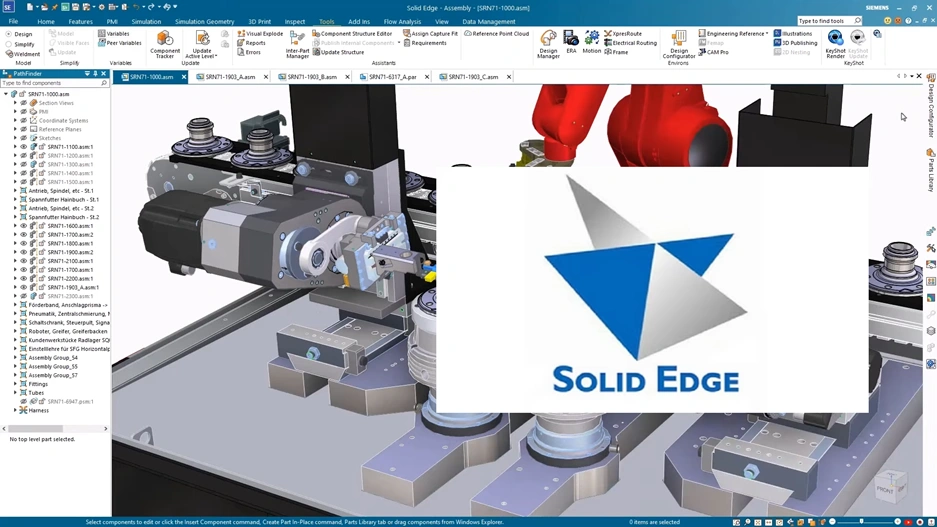This screenshot has height=527, width=937.
Task: Open the Errors assistant
Action: coord(249,52)
